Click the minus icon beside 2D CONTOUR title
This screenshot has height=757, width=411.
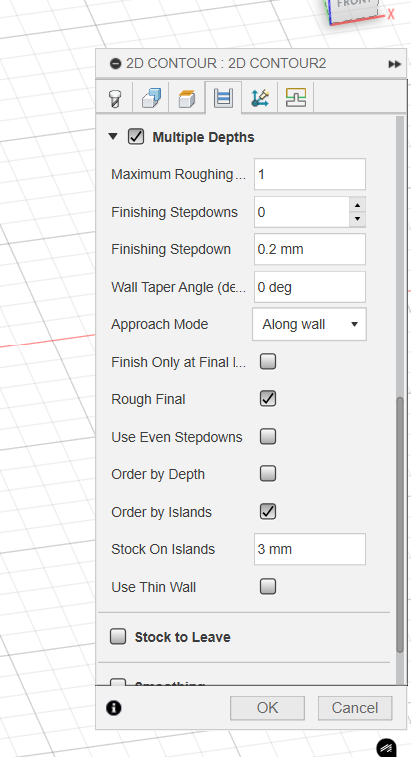pyautogui.click(x=115, y=64)
